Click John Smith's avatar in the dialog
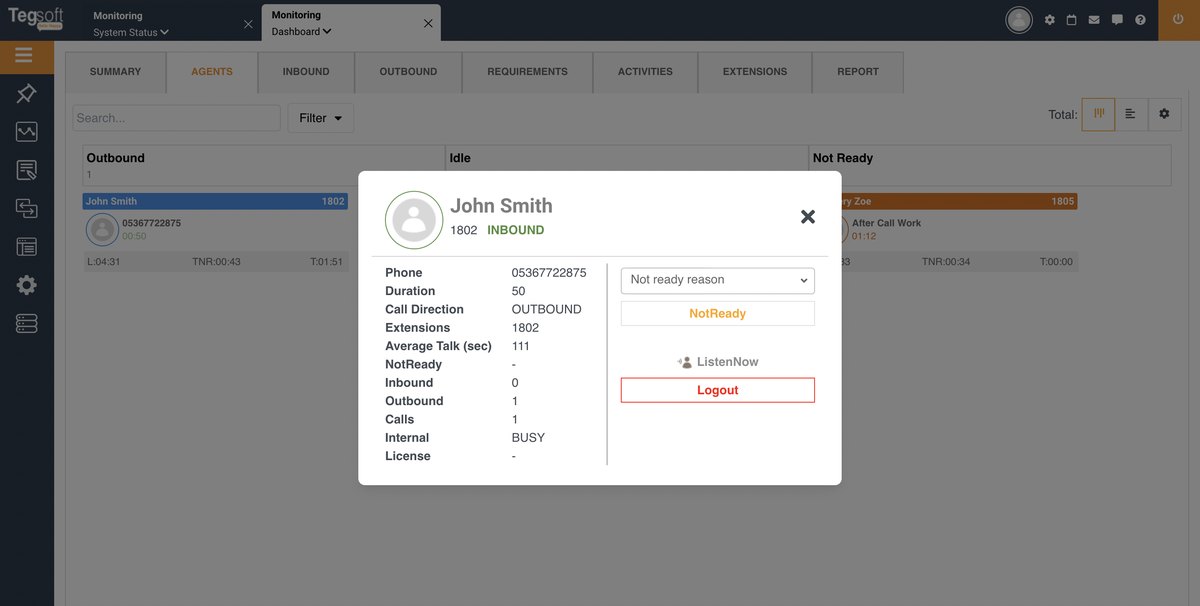1200x606 pixels. (414, 220)
